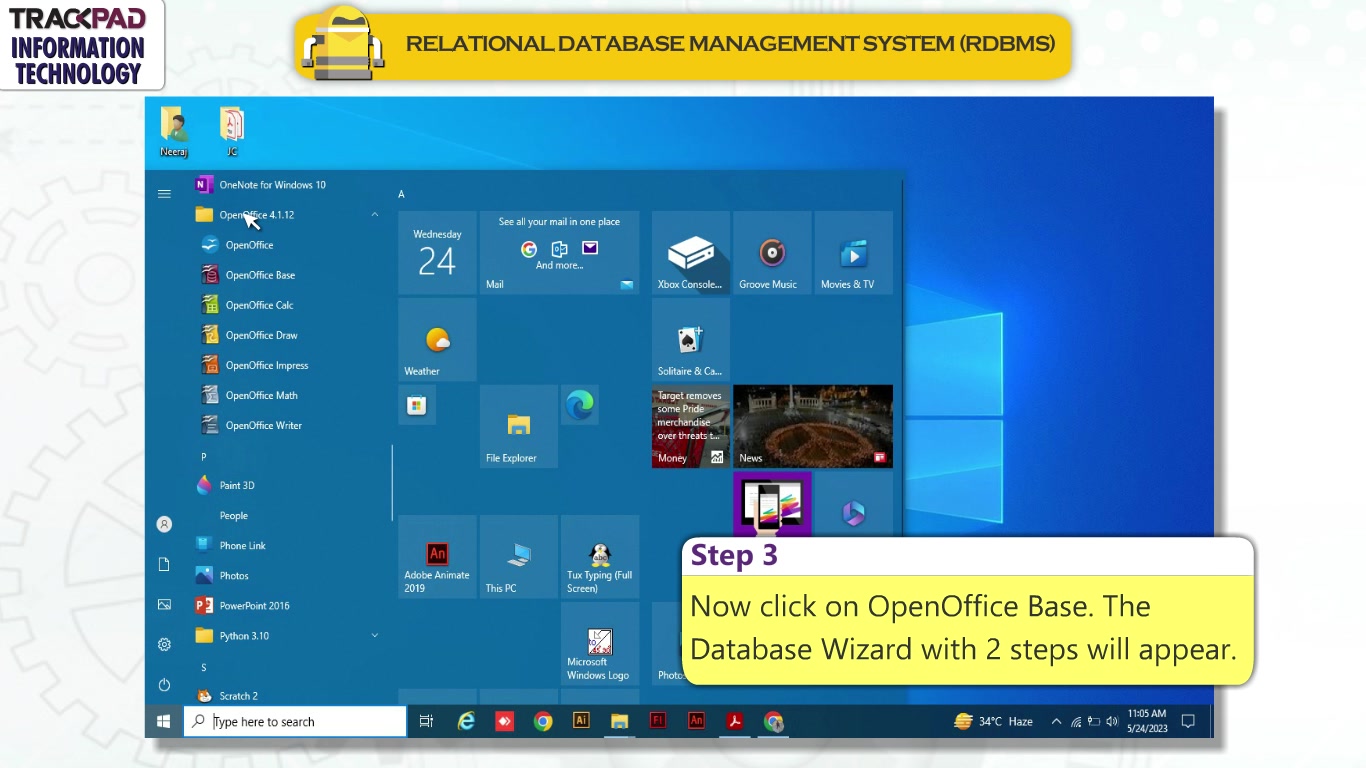Open Adobe Animate from taskbar

[x=696, y=721]
